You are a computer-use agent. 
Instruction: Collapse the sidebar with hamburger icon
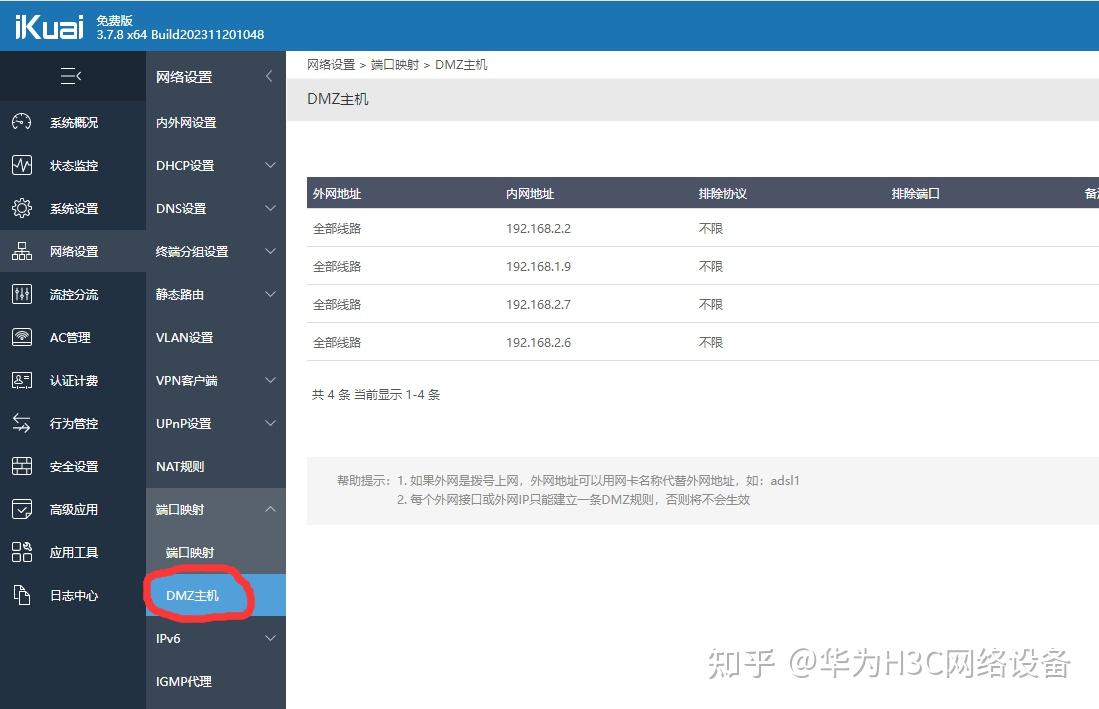point(71,76)
